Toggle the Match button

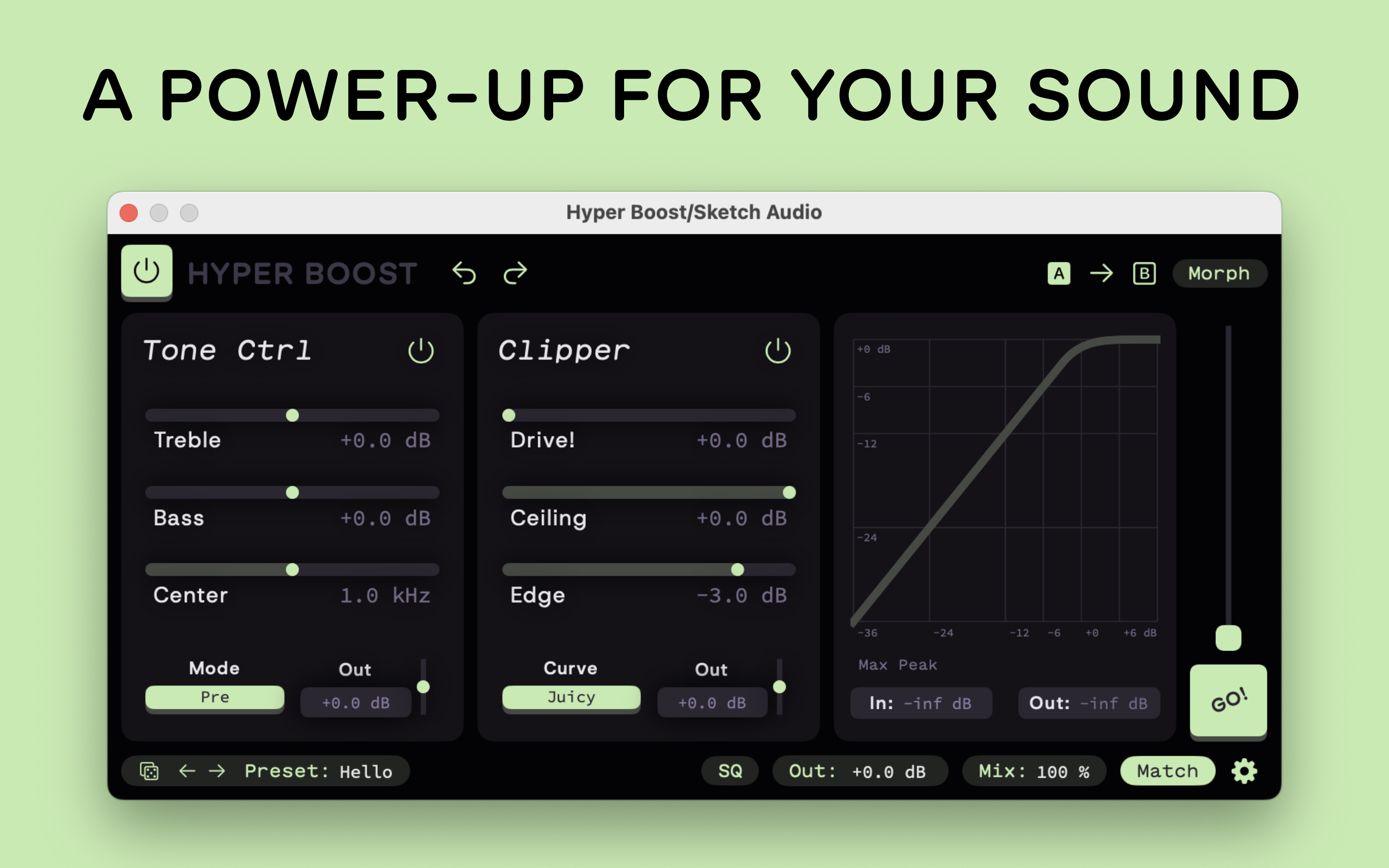[1168, 771]
